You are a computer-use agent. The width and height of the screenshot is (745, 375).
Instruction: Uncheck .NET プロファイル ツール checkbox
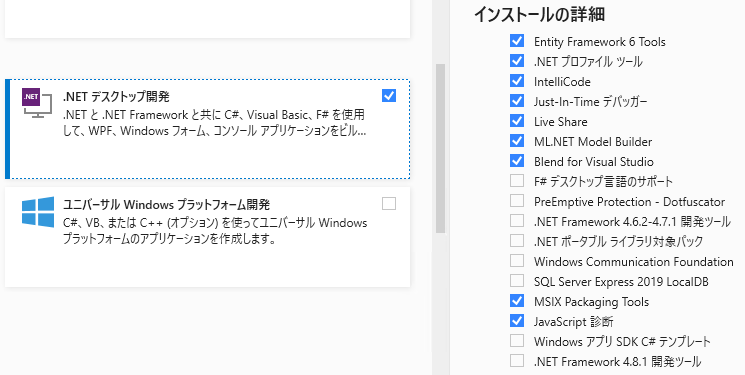point(517,61)
